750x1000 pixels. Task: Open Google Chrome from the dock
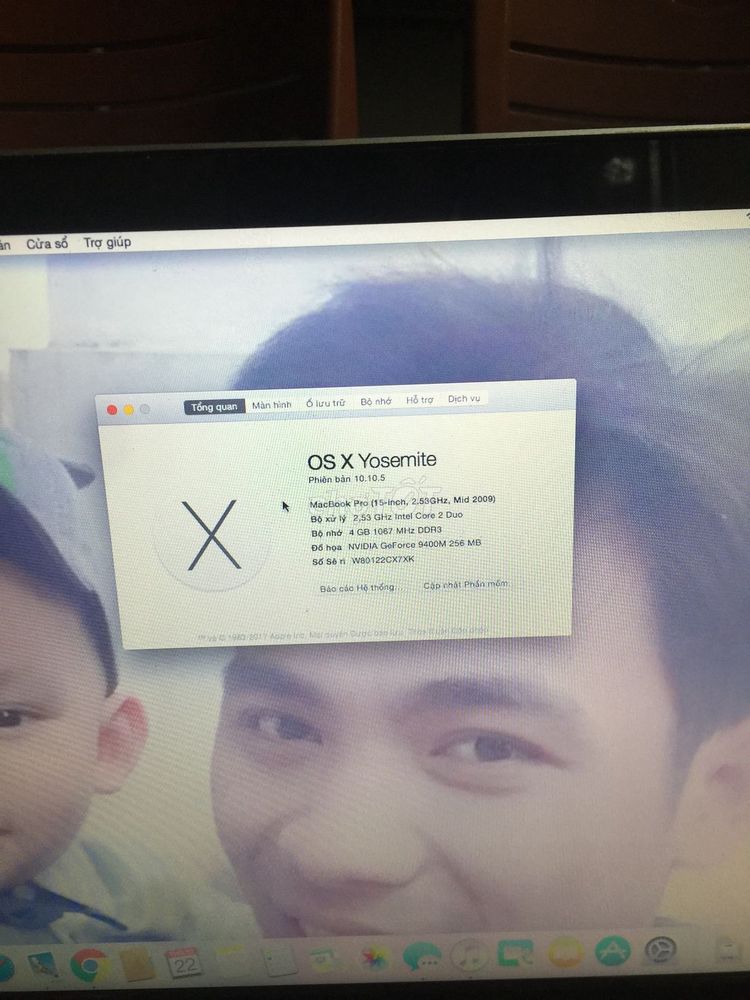pos(89,964)
